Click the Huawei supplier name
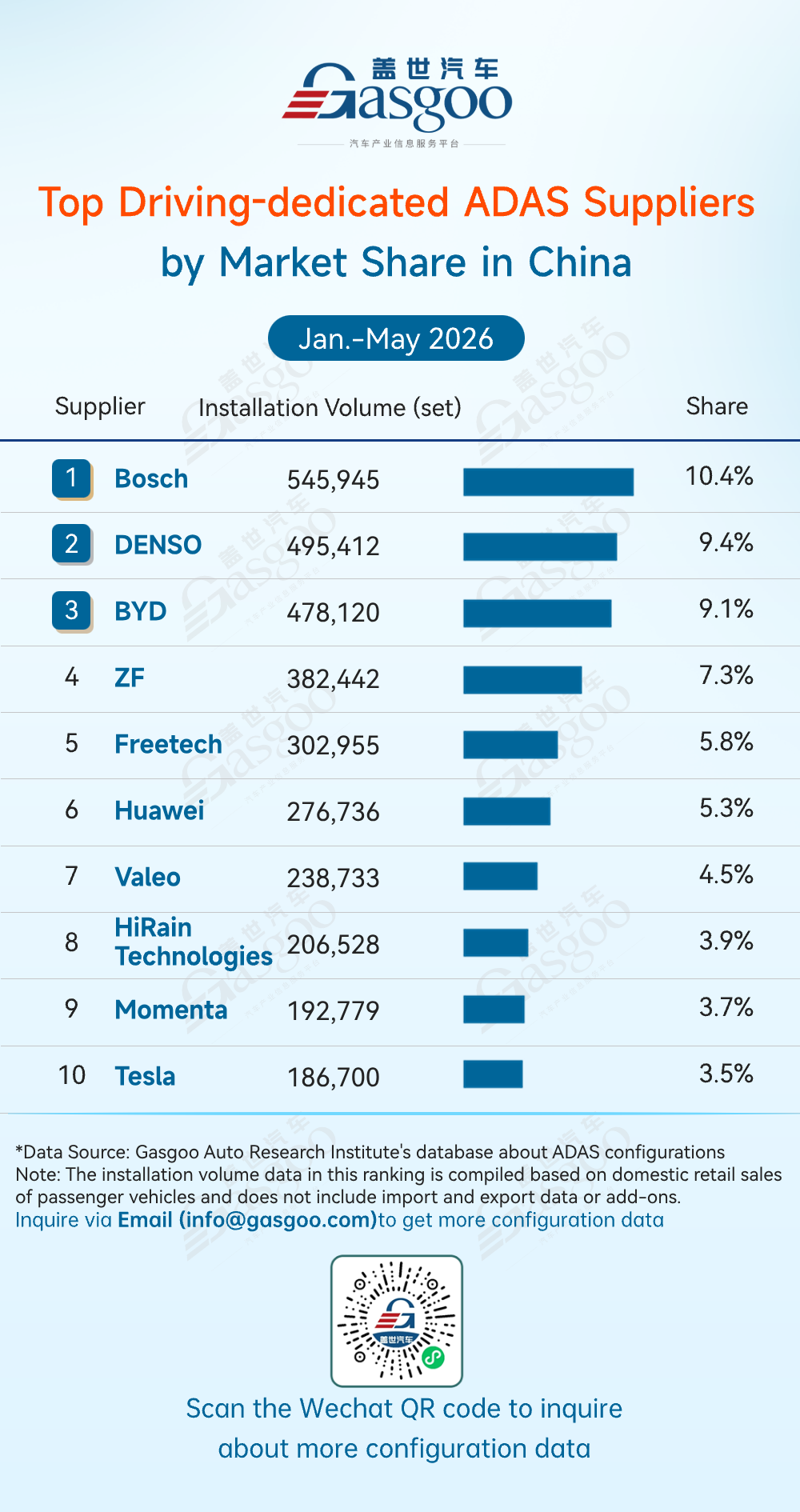 159,810
